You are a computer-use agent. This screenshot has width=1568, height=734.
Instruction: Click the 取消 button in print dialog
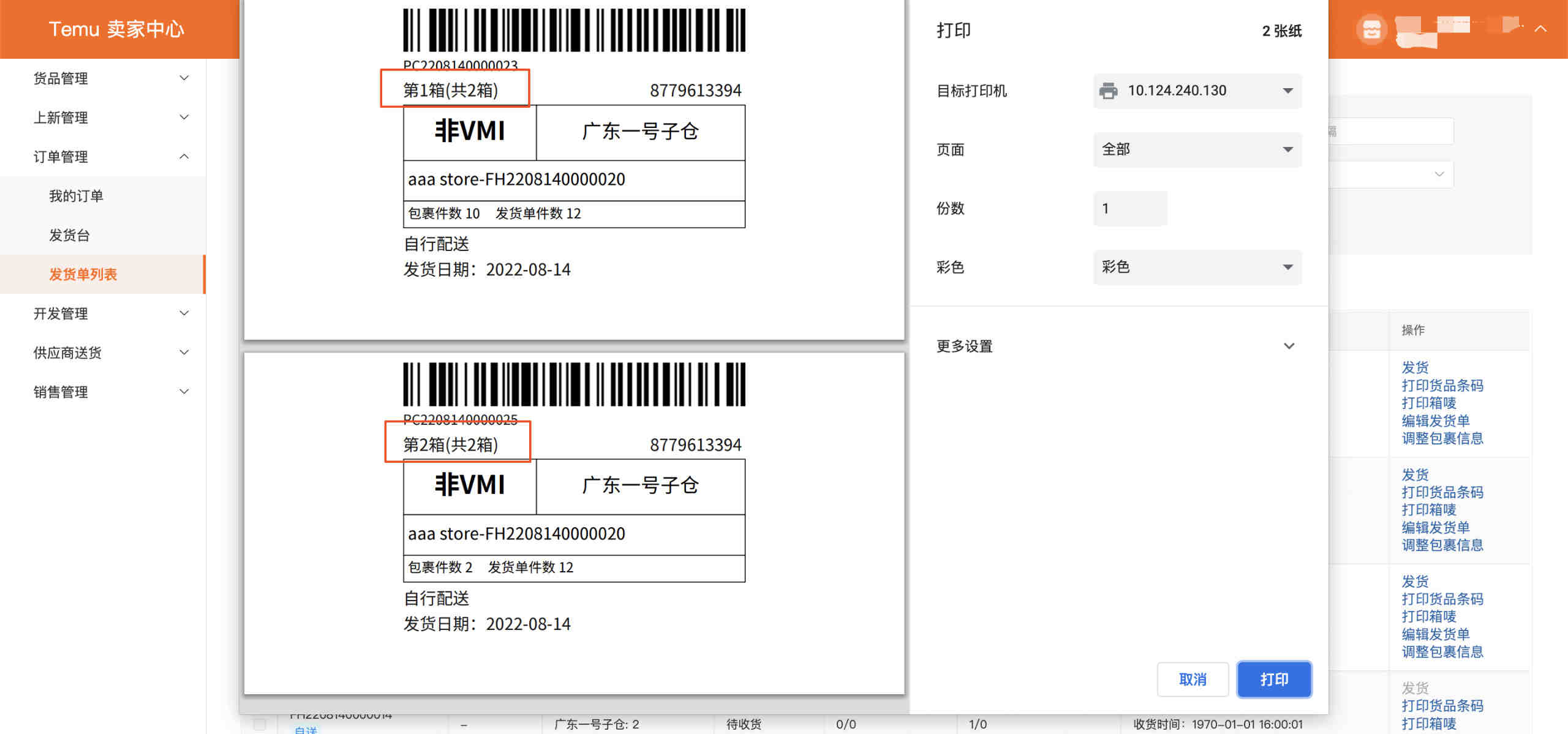pyautogui.click(x=1193, y=680)
